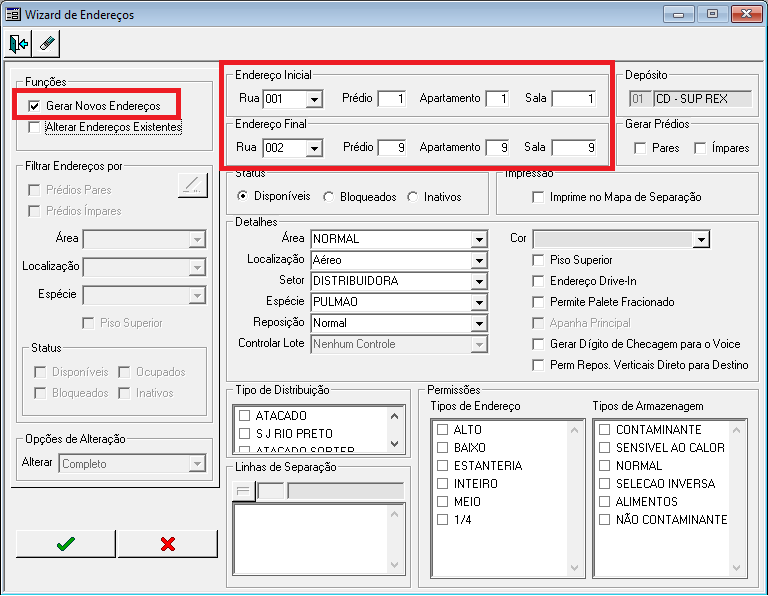
Task: Check the Piso Superior option in Detalhes
Action: (x=538, y=260)
